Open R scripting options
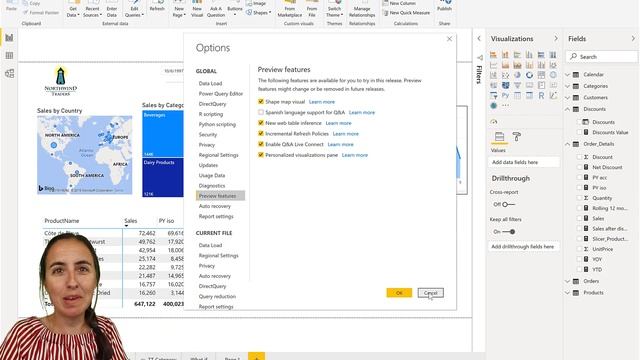Viewport: 640px width, 360px height. [211, 114]
